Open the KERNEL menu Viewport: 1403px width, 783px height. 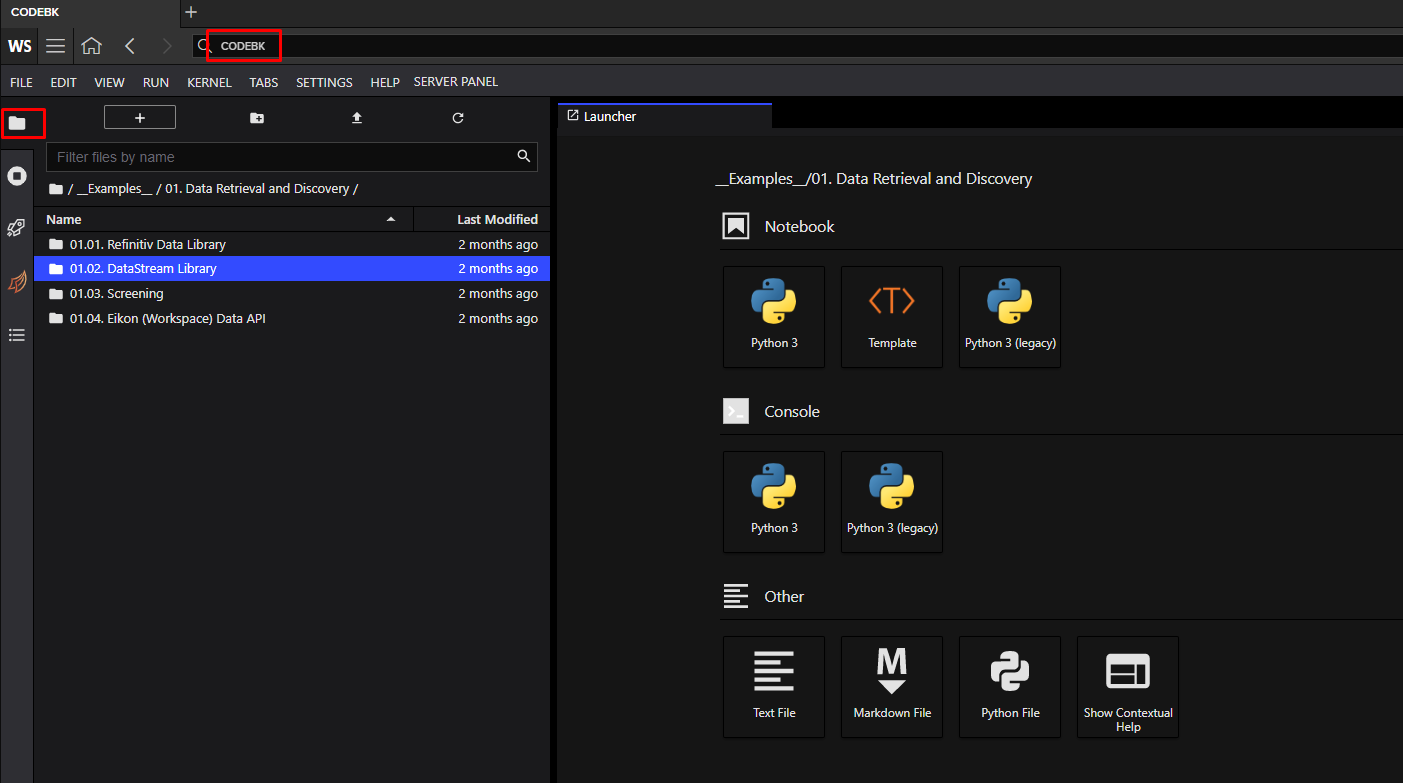click(209, 83)
